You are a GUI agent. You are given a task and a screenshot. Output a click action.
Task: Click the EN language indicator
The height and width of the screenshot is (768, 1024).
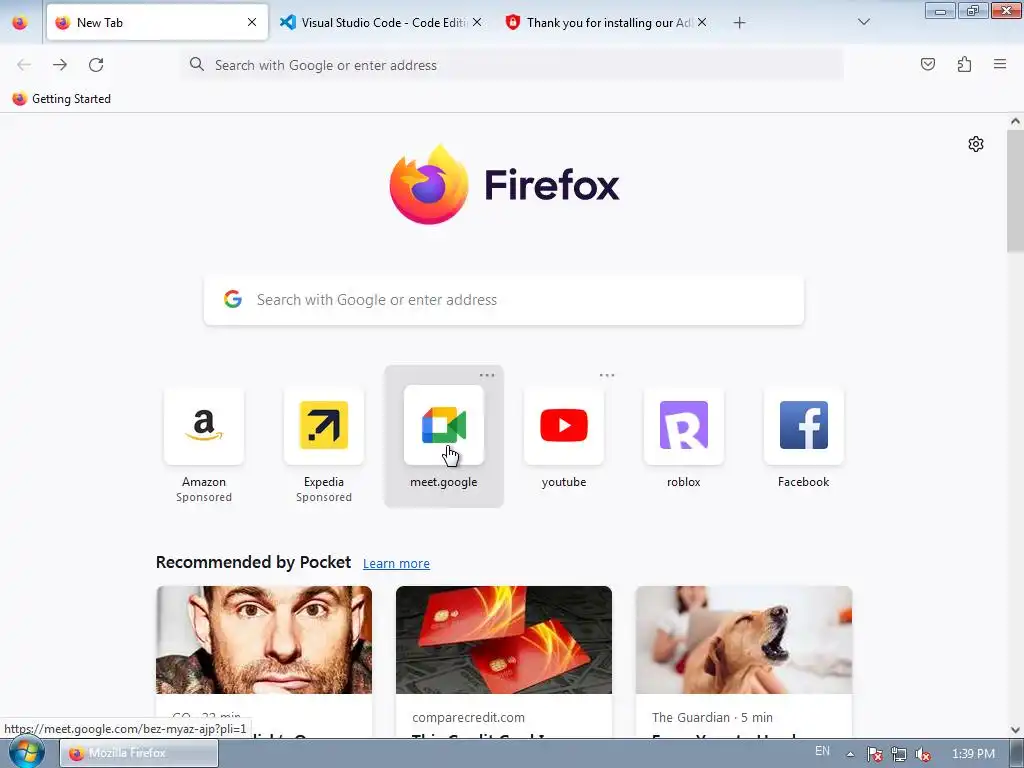pyautogui.click(x=822, y=751)
